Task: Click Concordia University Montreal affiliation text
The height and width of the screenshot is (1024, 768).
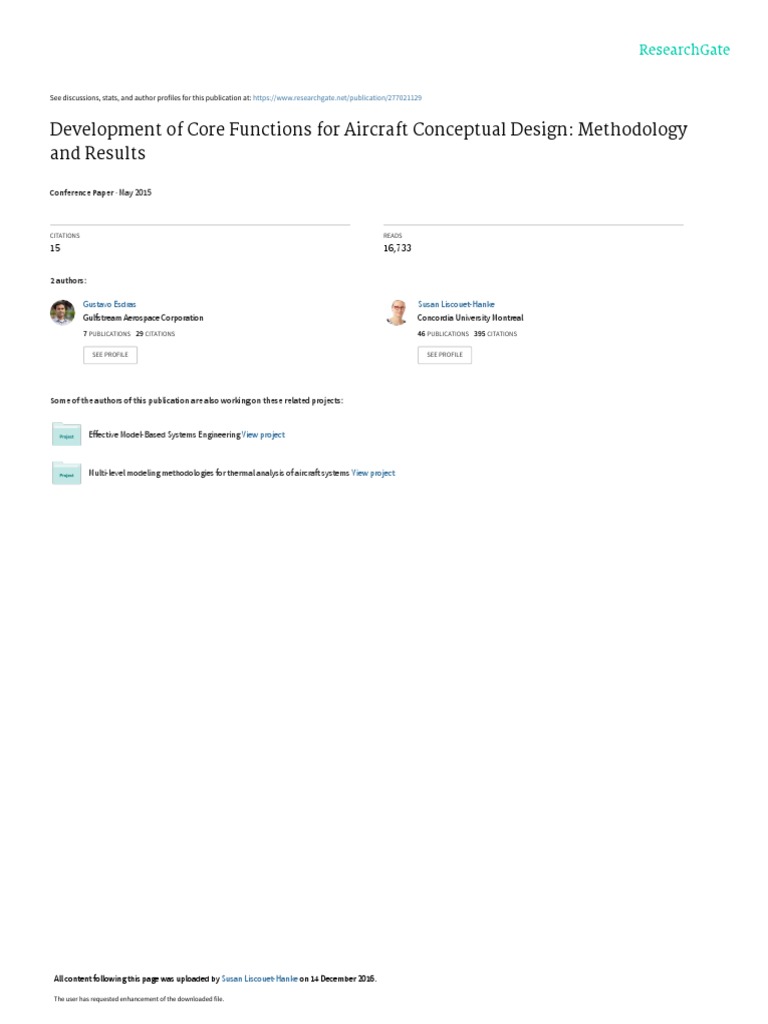Action: pyautogui.click(x=470, y=318)
